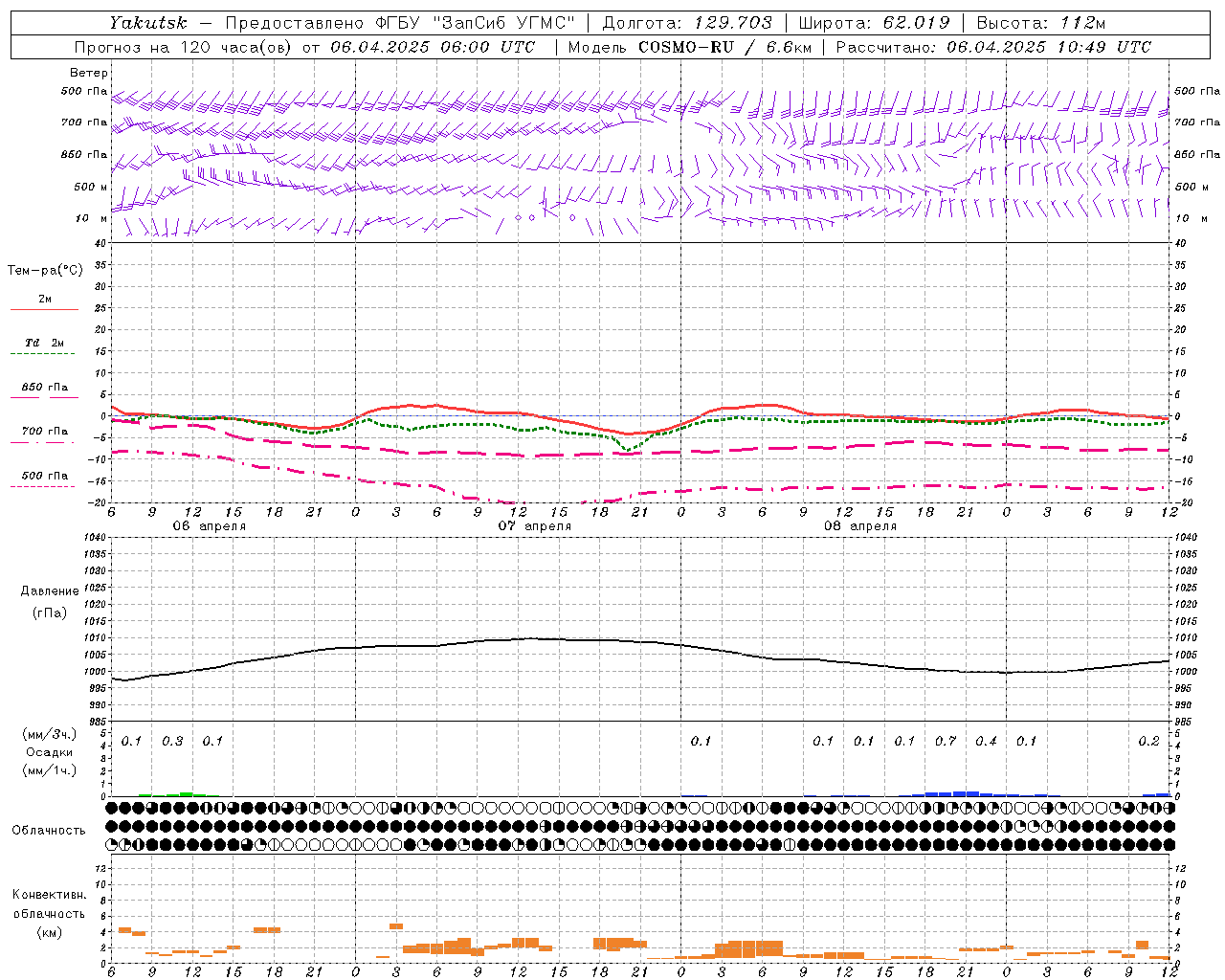The width and height of the screenshot is (1225, 980).
Task: Select the Td 2м legend label
Action: coord(45,342)
